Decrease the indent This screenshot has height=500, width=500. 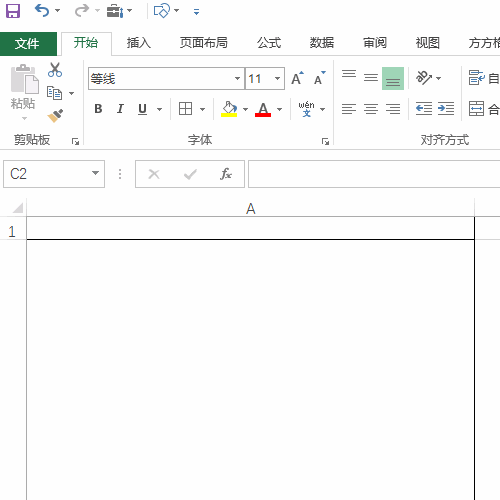pyautogui.click(x=424, y=109)
